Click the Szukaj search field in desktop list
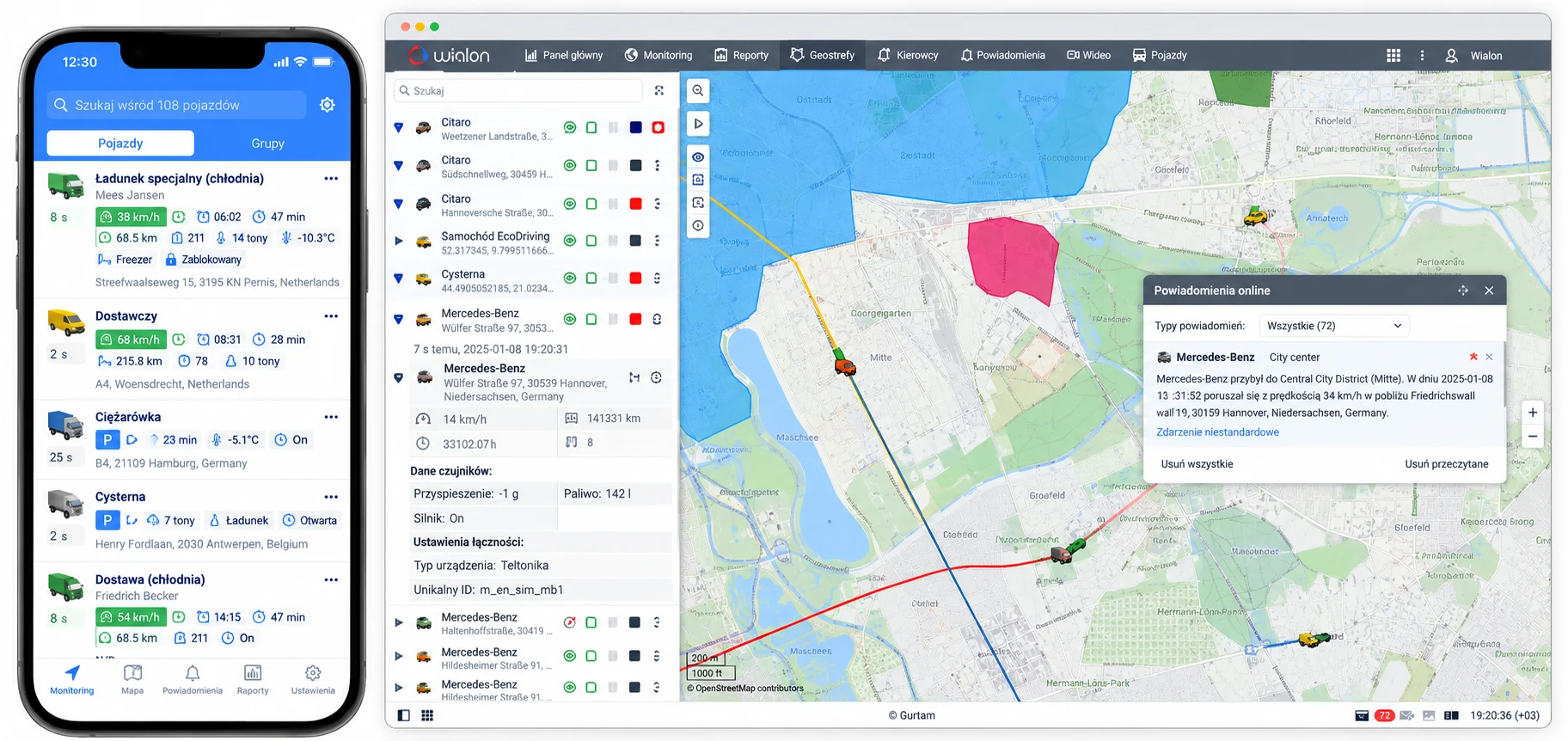The height and width of the screenshot is (741, 1568). tap(518, 90)
